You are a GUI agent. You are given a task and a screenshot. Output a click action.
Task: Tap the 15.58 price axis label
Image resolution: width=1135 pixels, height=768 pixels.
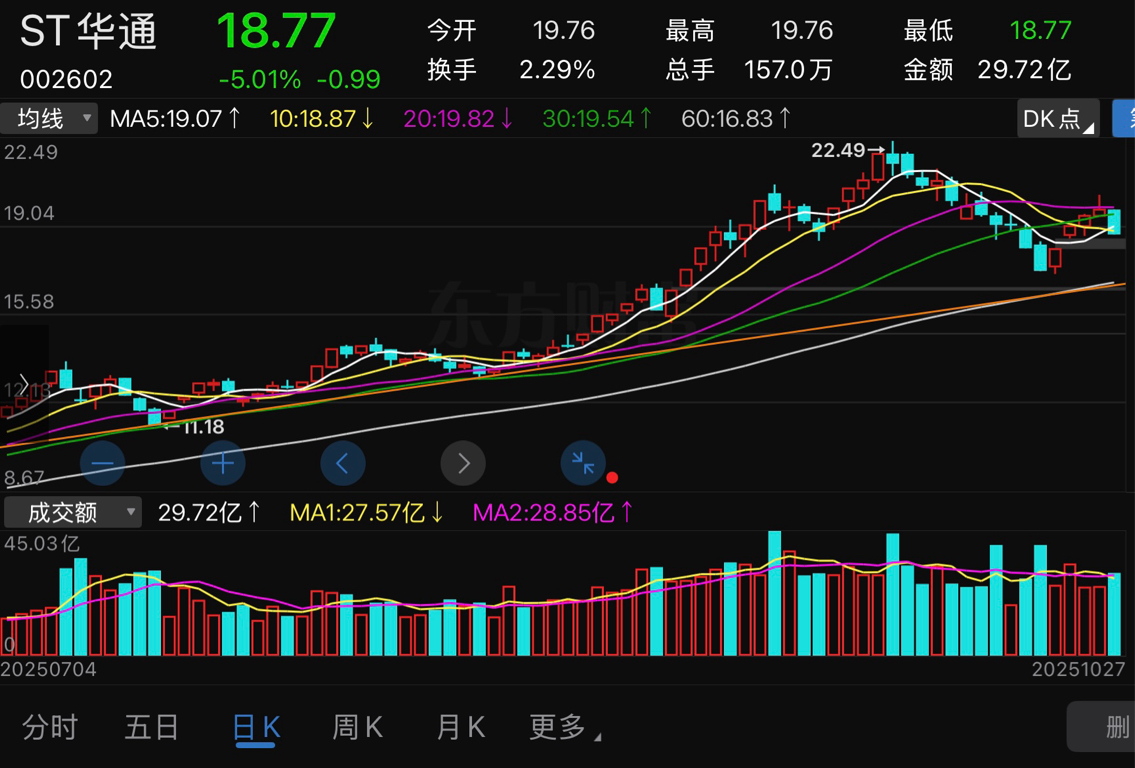[x=29, y=302]
